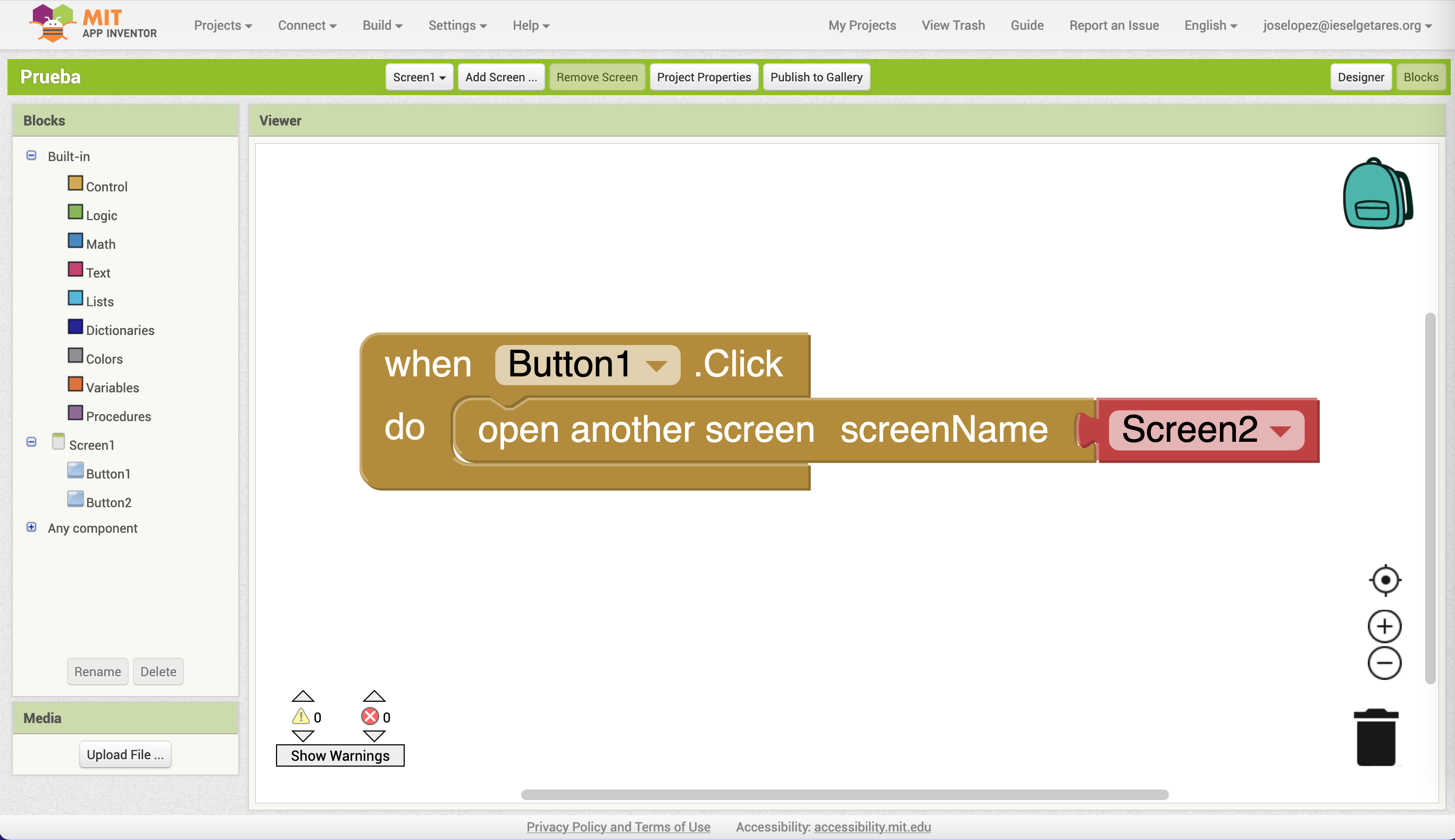Click Show Warnings button
Image resolution: width=1455 pixels, height=840 pixels.
(340, 755)
